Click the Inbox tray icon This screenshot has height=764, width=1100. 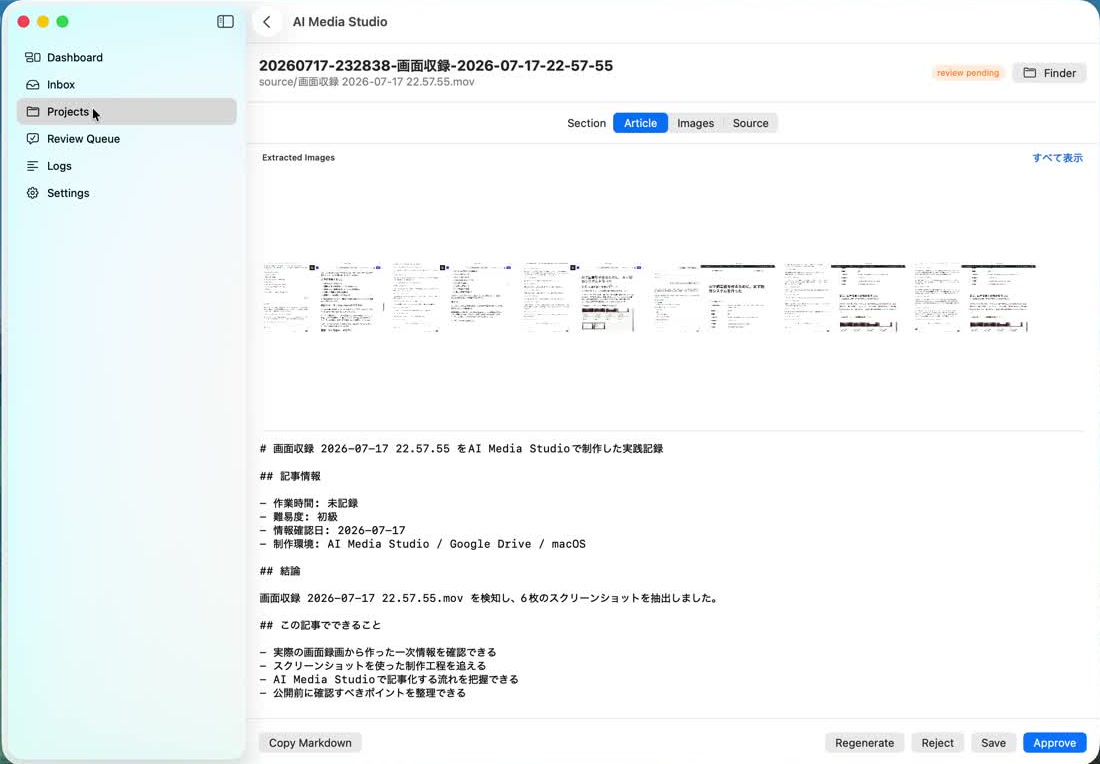[x=33, y=85]
